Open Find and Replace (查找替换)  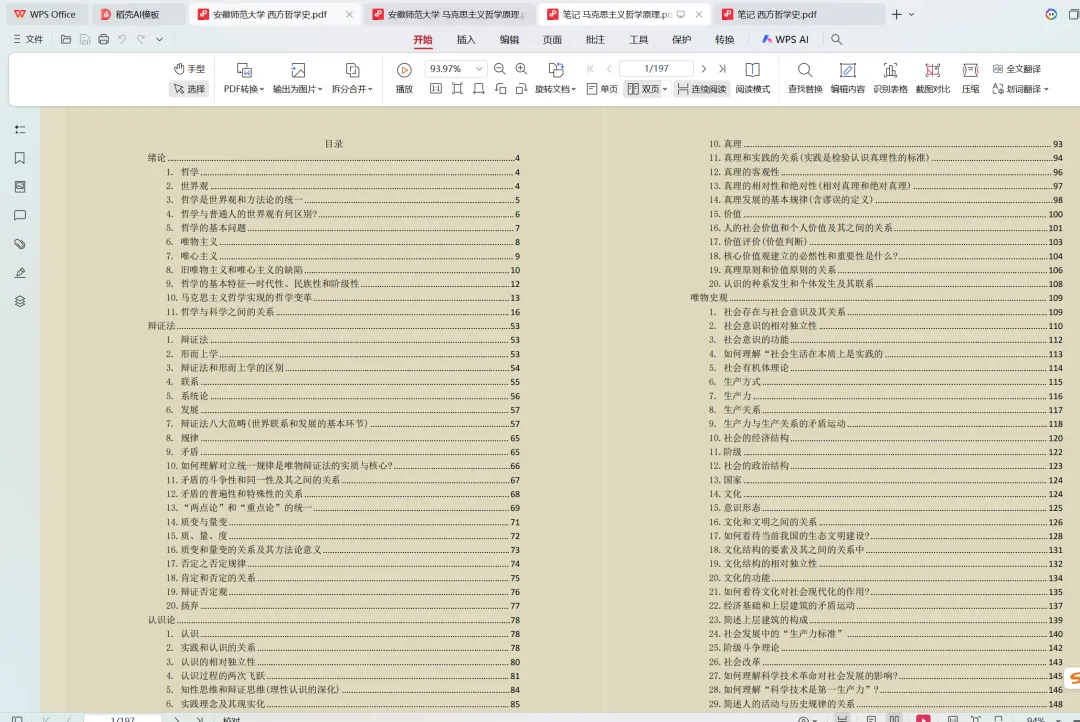pos(805,79)
